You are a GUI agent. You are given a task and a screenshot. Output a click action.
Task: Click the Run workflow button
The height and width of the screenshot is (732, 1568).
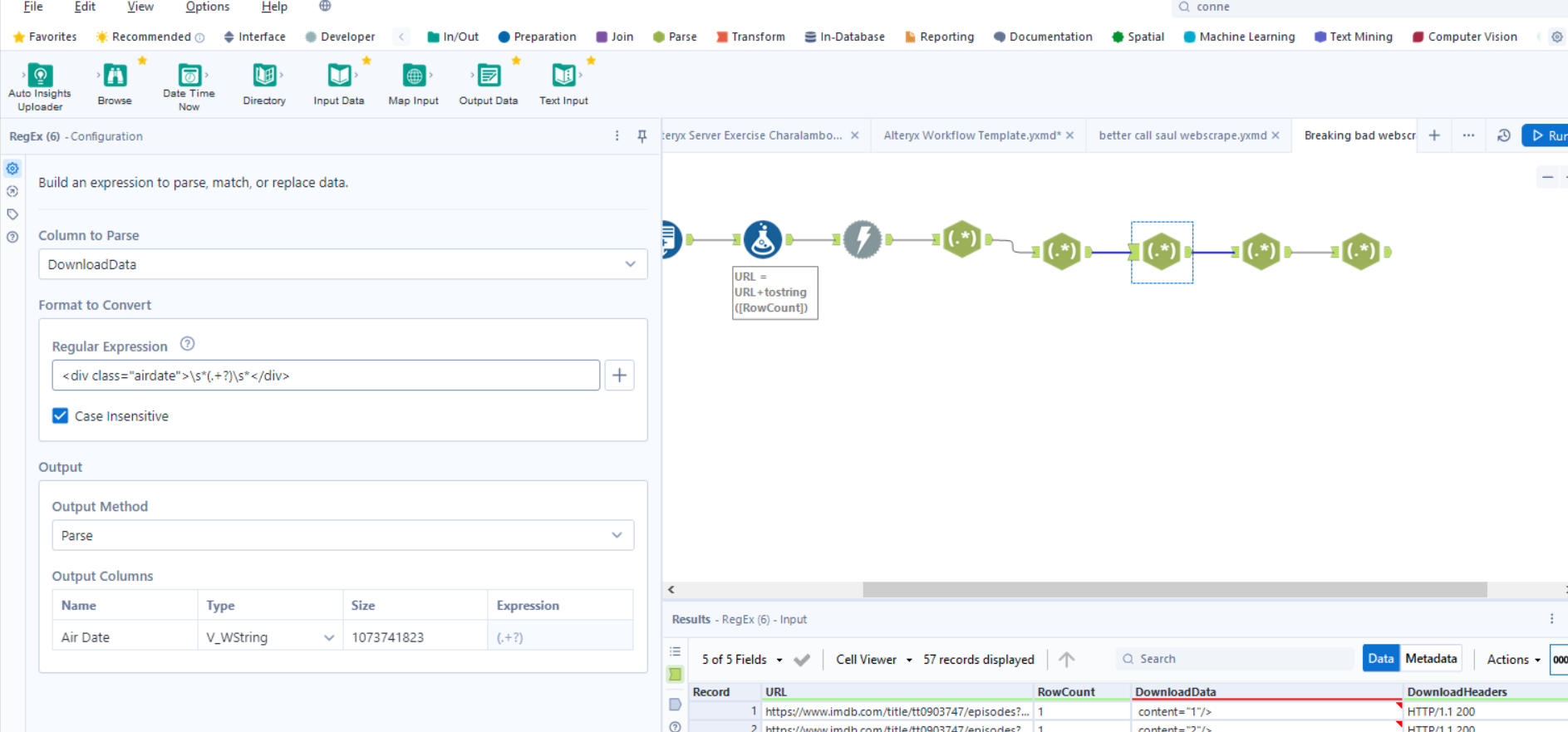tap(1546, 135)
